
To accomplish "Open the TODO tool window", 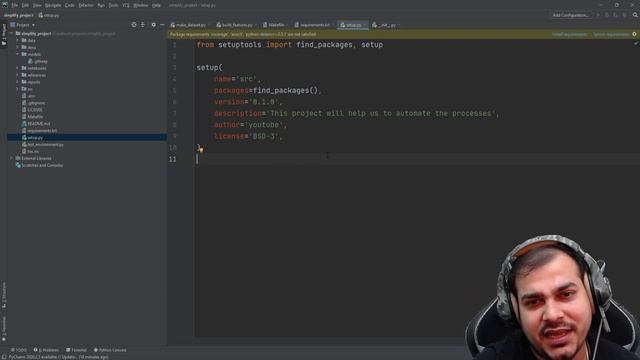I will point(18,350).
